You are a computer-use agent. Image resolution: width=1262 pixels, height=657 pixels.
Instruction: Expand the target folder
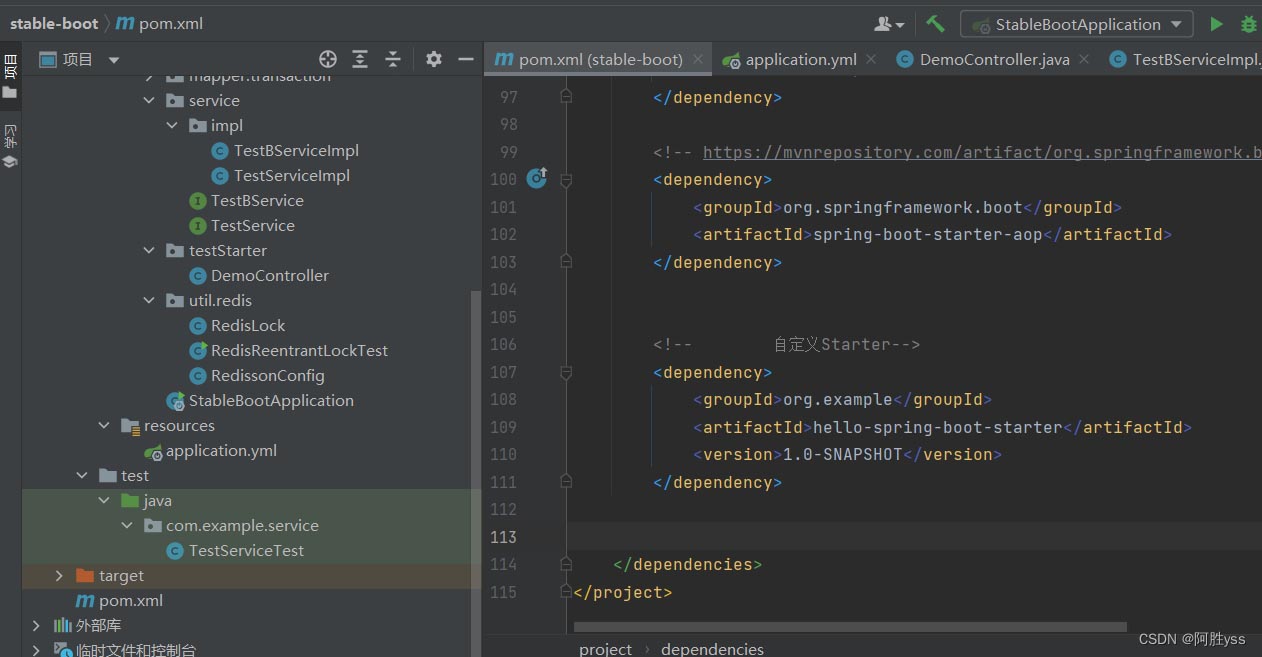pos(59,576)
